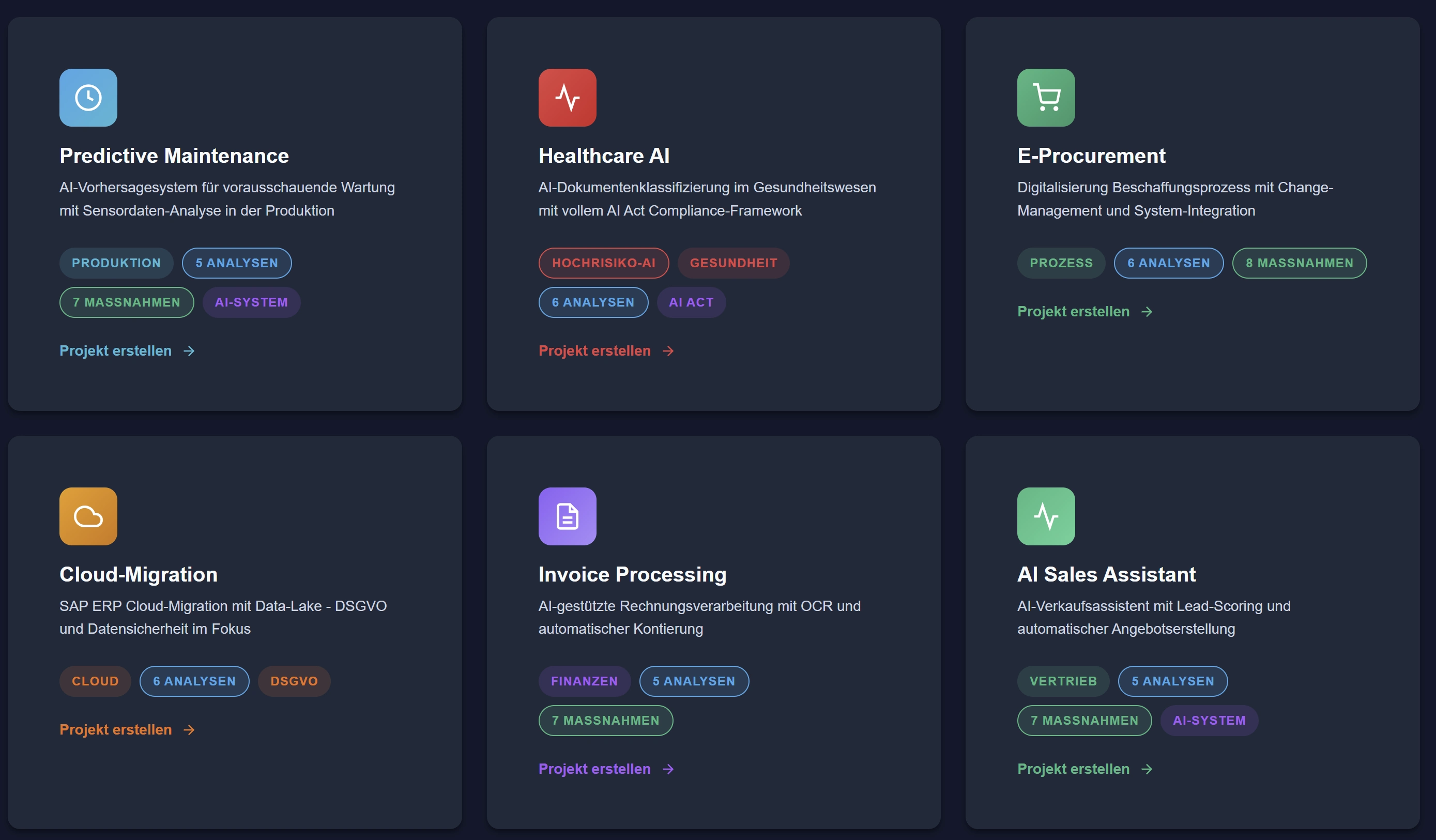Click the Healthcare AI pulse icon
This screenshot has height=840, width=1436.
tap(567, 98)
